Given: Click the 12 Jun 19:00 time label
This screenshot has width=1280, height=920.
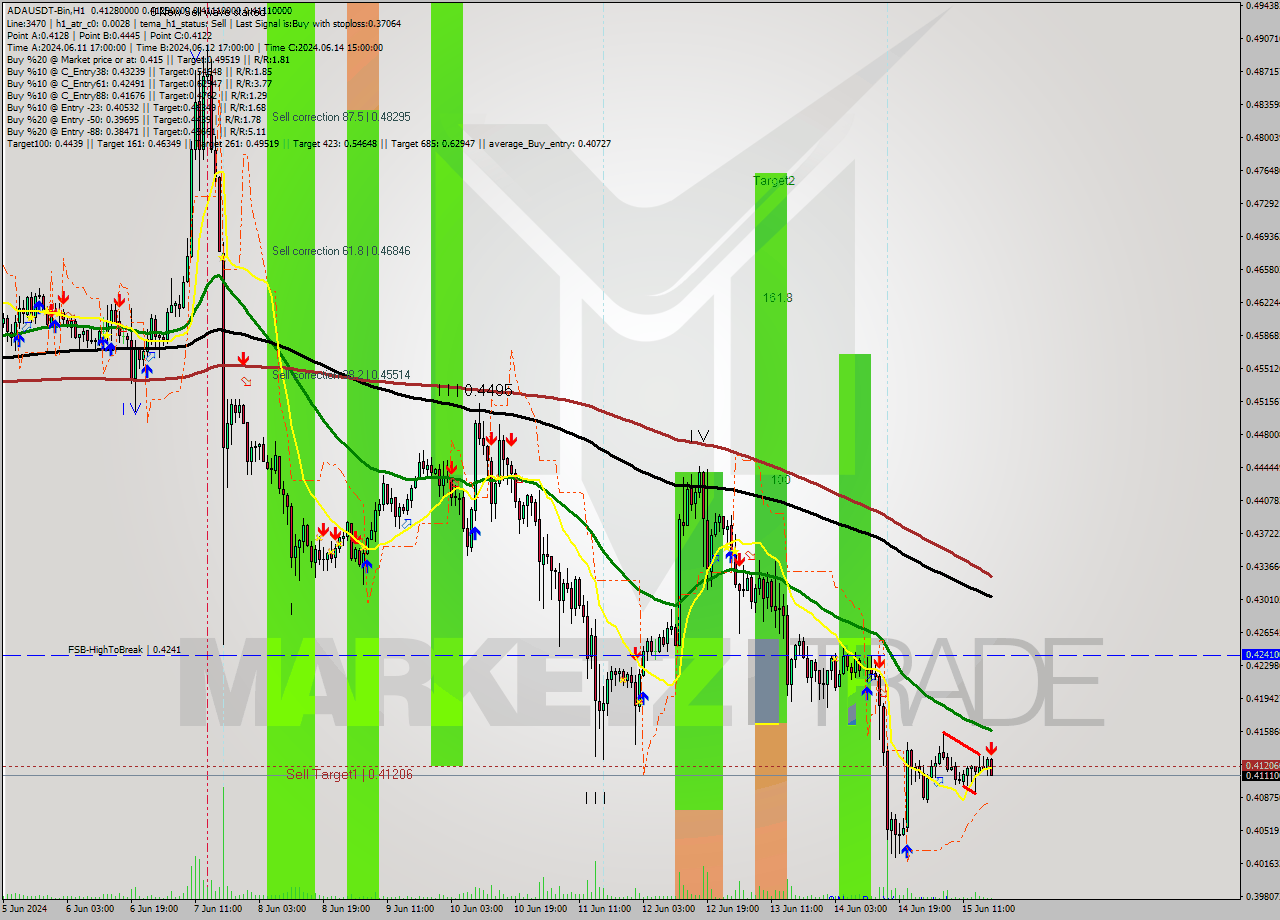Looking at the screenshot, I should (732, 908).
